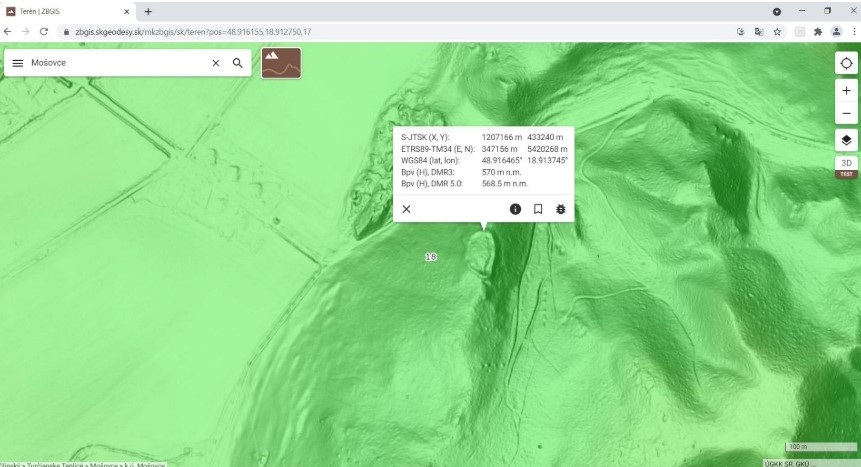861x467 pixels.
Task: Zoom in on the map
Action: coord(846,91)
